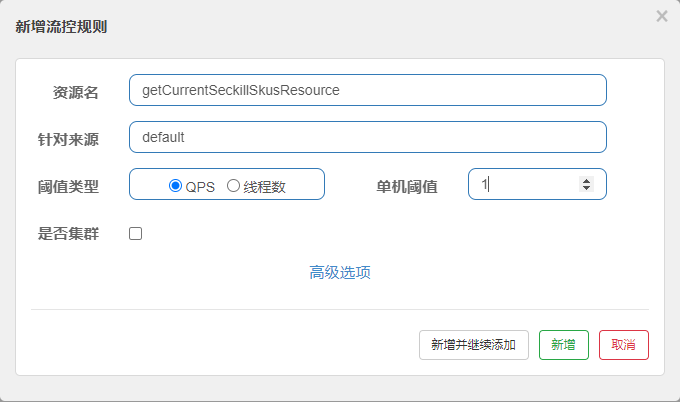
Task: Click the 阈值类型 field label
Action: (x=68, y=187)
